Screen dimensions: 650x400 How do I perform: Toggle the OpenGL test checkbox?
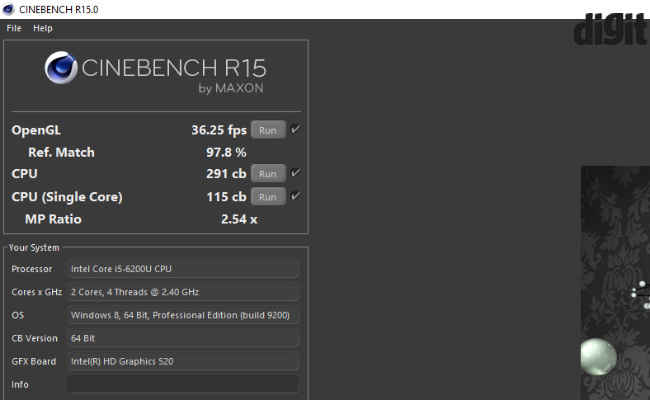coord(295,129)
